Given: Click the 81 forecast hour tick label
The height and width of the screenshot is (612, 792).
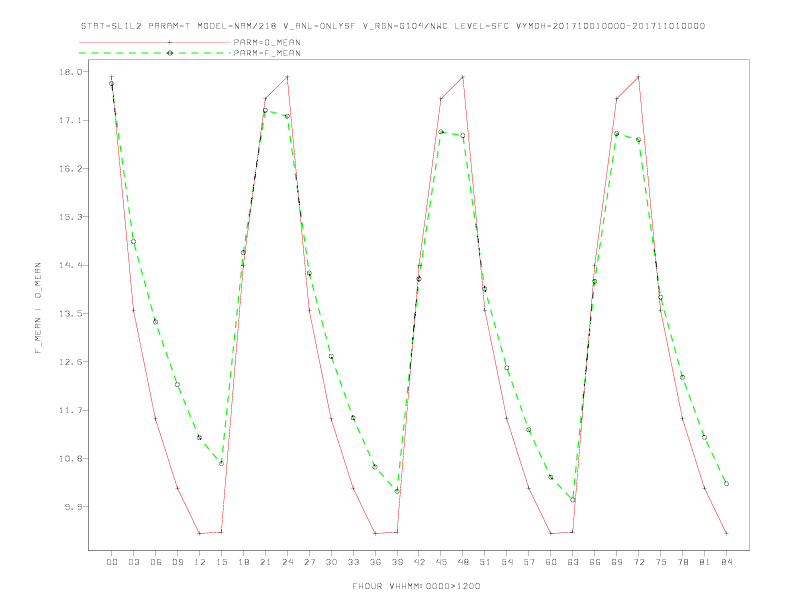Looking at the screenshot, I should [705, 562].
